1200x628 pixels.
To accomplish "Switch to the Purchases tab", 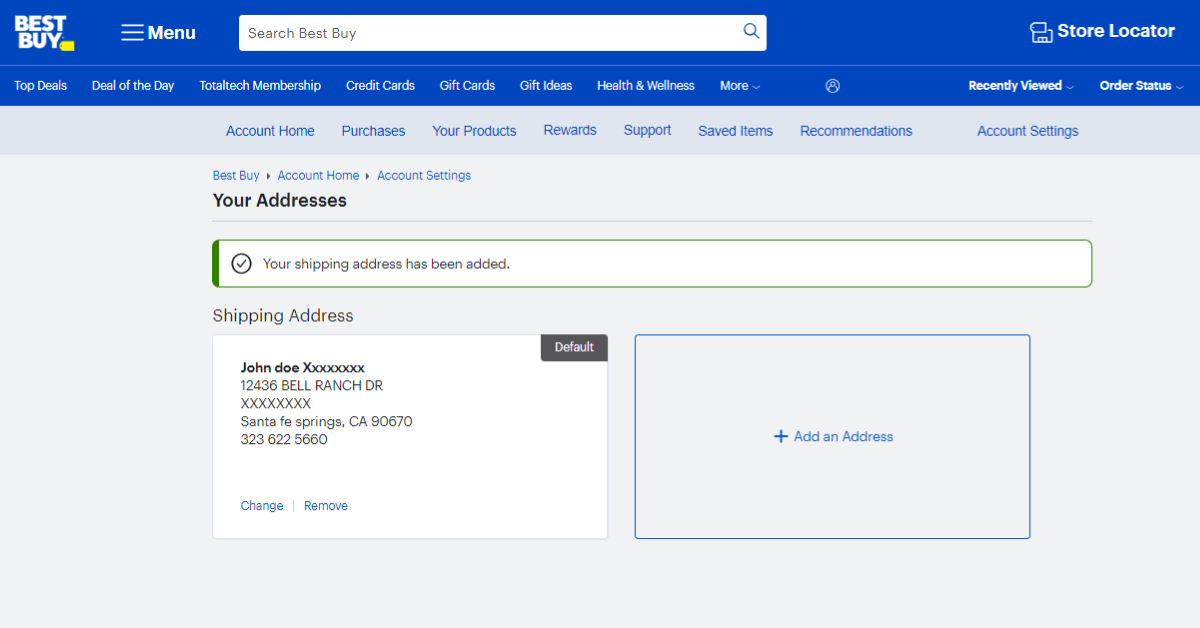I will (373, 130).
